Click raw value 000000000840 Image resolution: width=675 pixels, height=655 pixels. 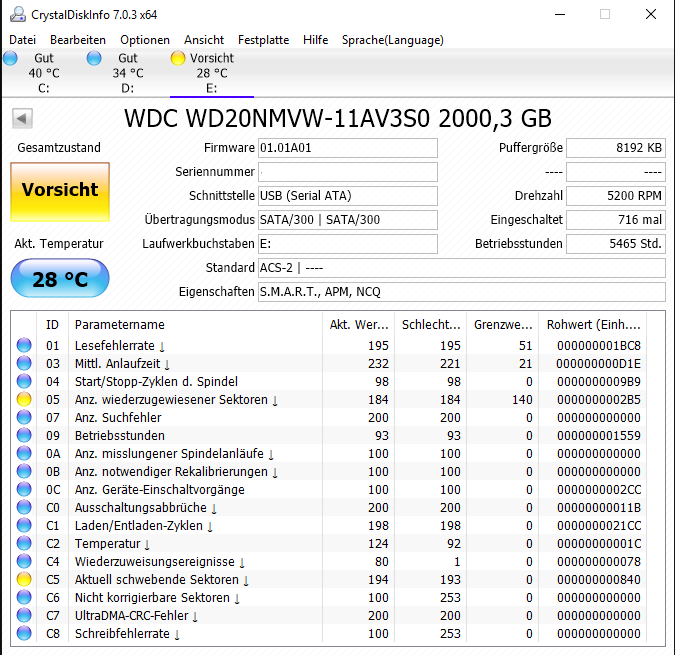click(x=598, y=580)
